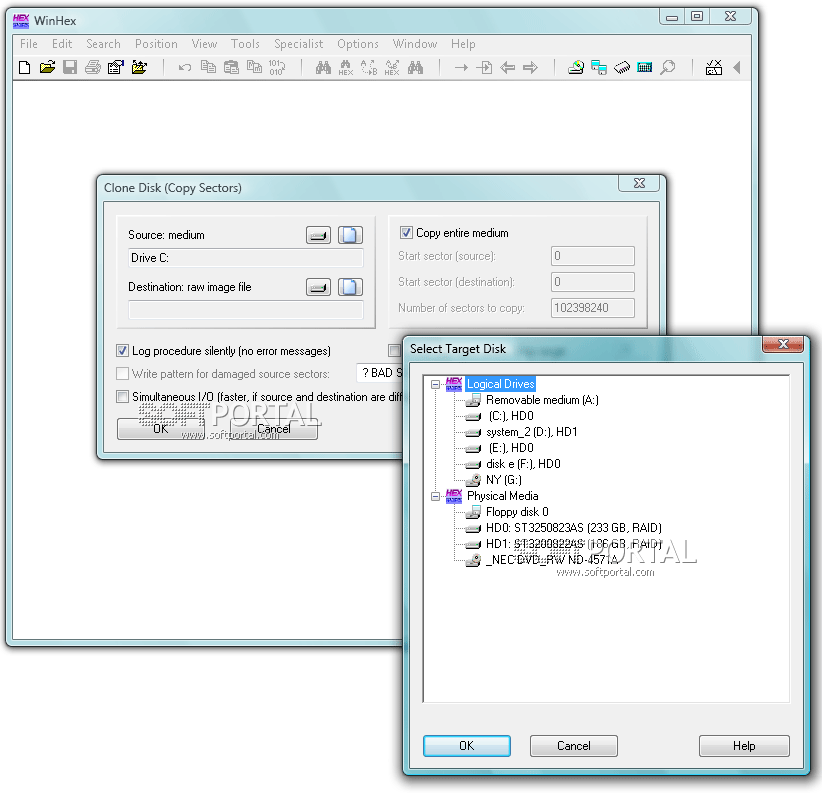Click OK in Select Target Disk dialog

[467, 746]
